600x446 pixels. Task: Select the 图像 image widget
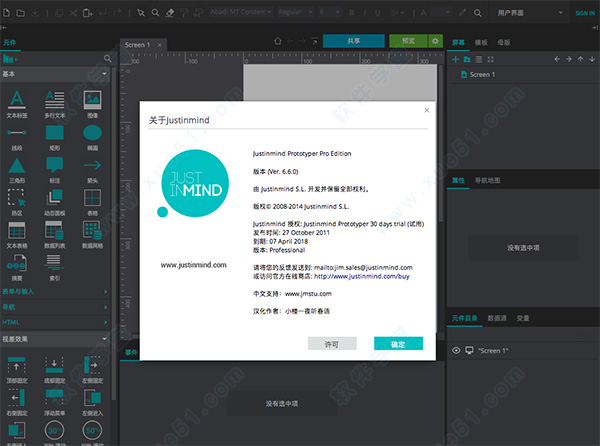92,104
